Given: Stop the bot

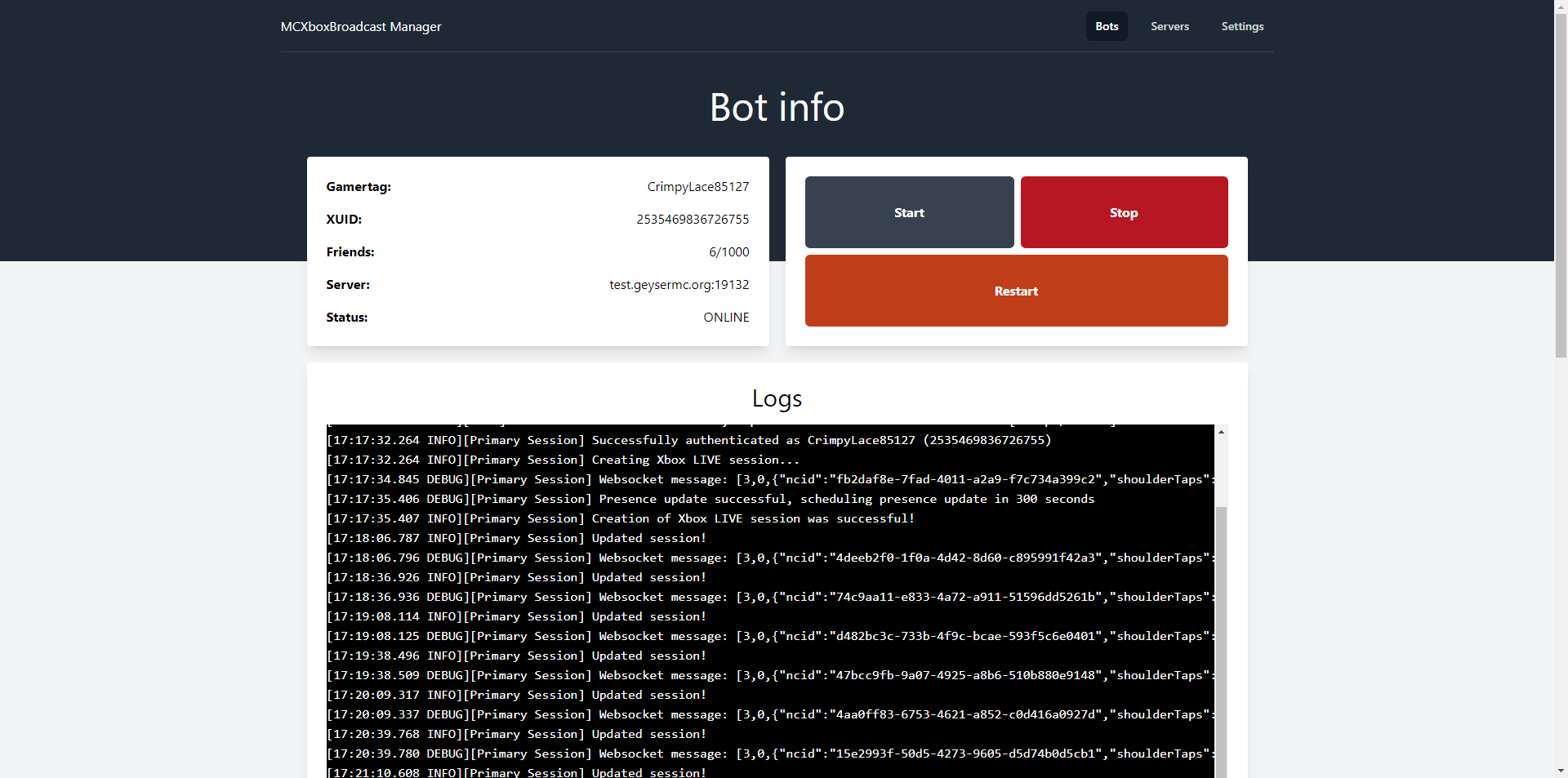Looking at the screenshot, I should (x=1124, y=212).
